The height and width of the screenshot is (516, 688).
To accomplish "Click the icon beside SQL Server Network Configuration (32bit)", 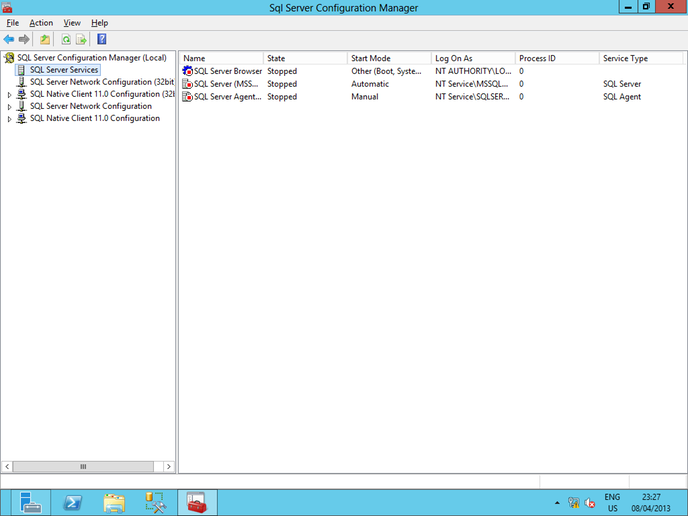I will (x=22, y=82).
